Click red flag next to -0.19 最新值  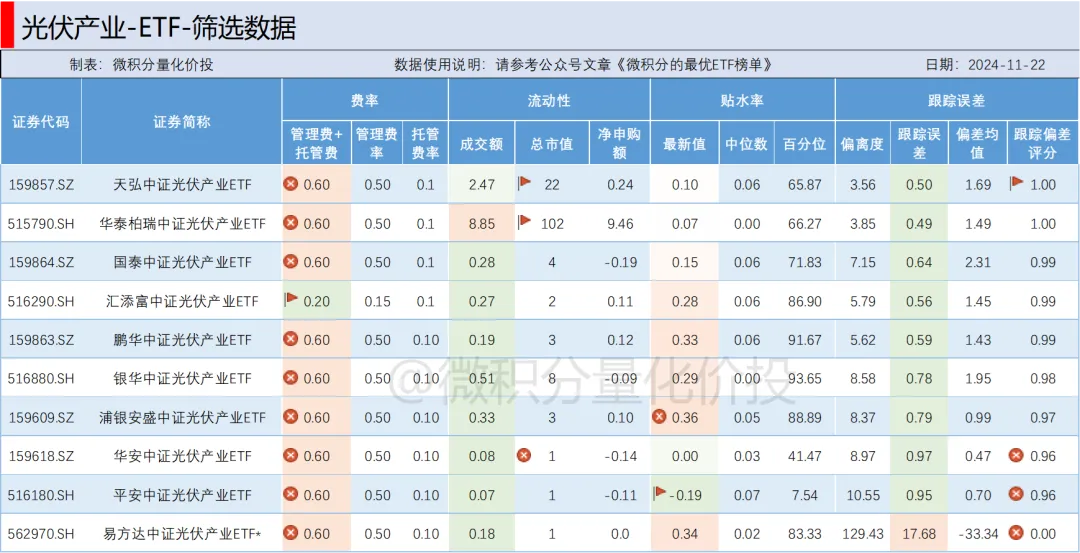[659, 493]
